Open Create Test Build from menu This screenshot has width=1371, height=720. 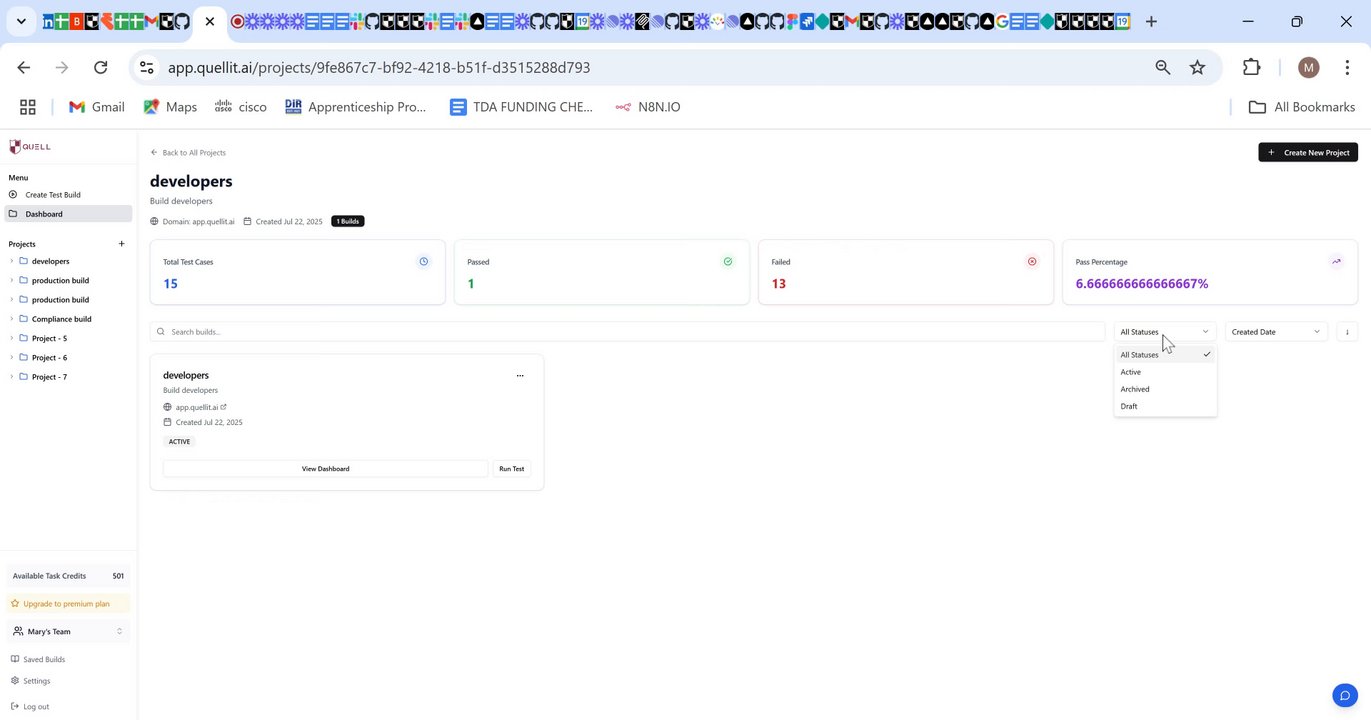click(52, 195)
